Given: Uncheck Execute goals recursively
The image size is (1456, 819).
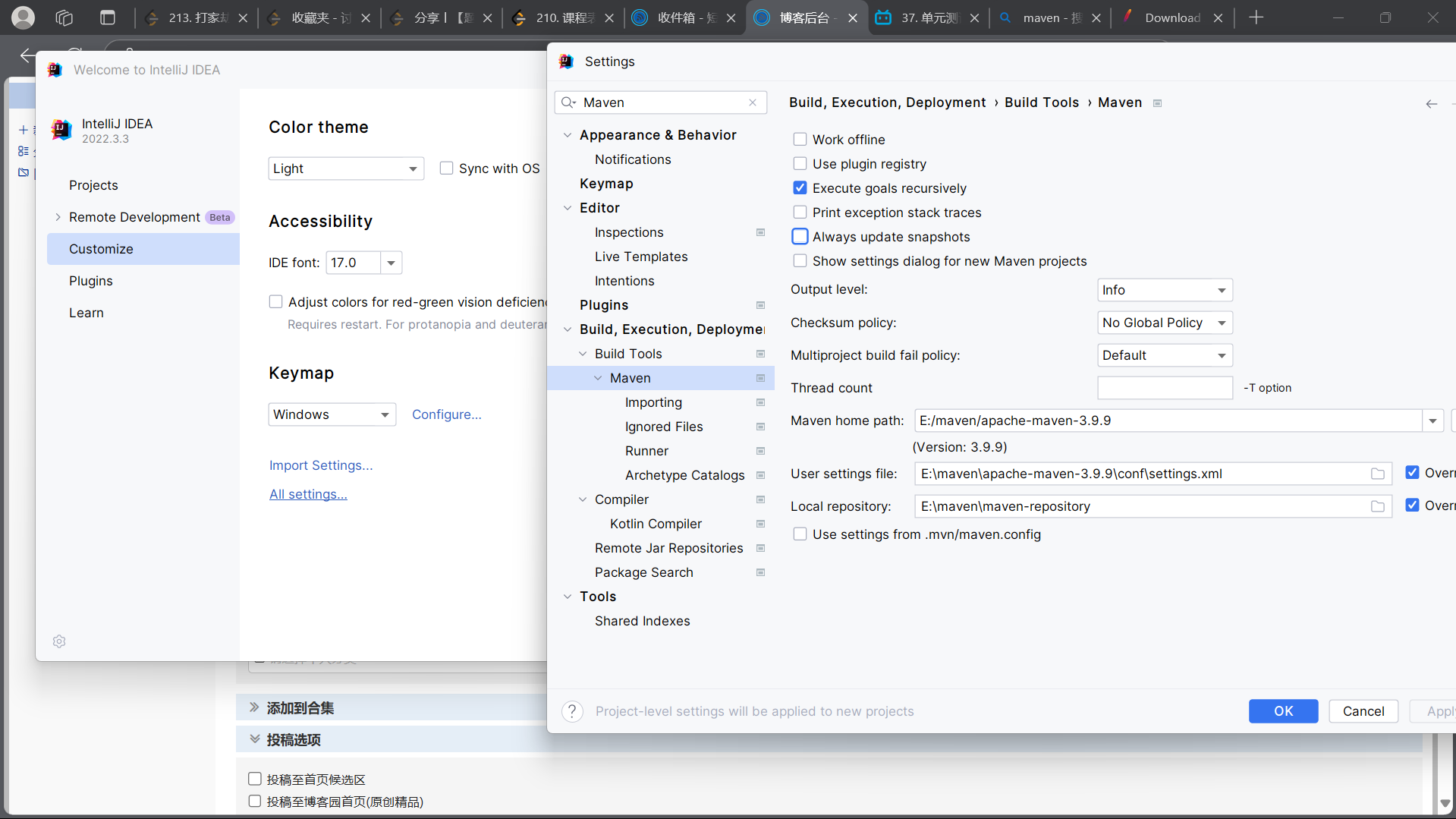Looking at the screenshot, I should (800, 187).
